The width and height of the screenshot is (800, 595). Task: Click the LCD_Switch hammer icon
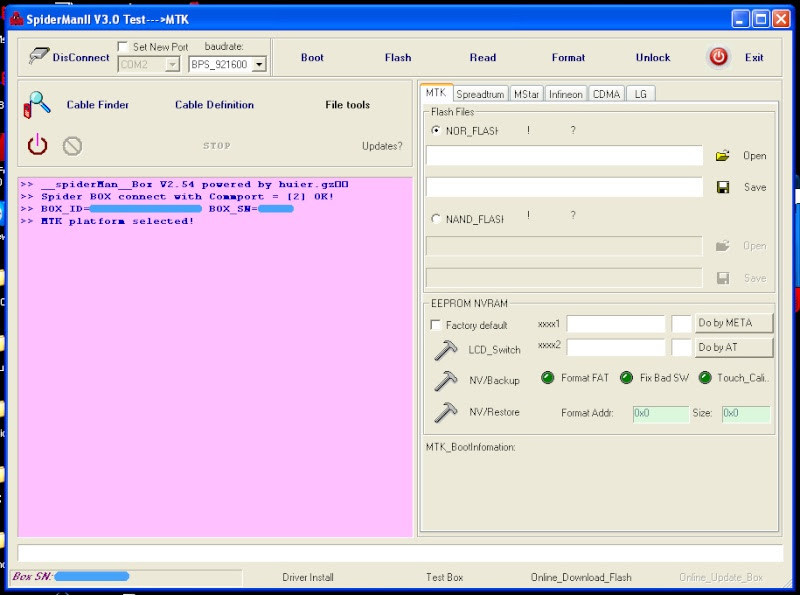tap(445, 350)
